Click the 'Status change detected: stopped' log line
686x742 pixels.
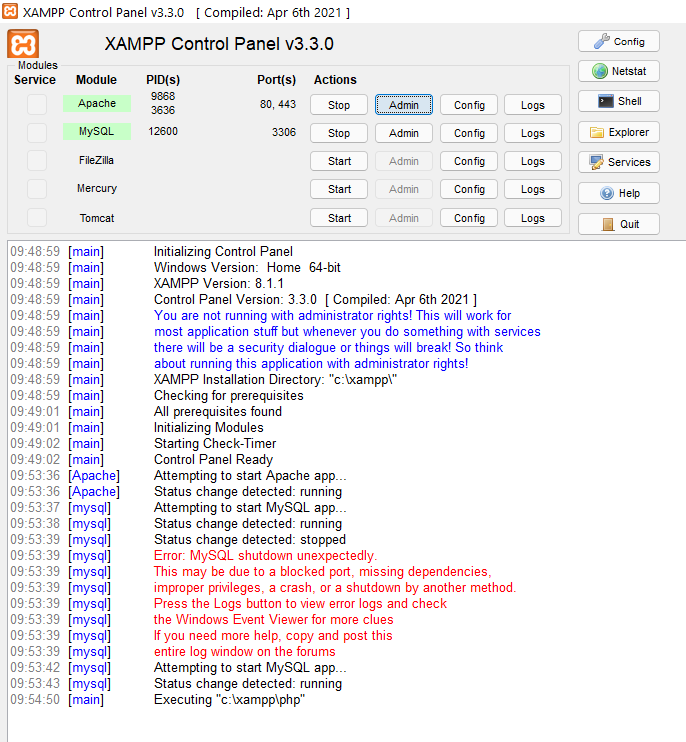[250, 539]
